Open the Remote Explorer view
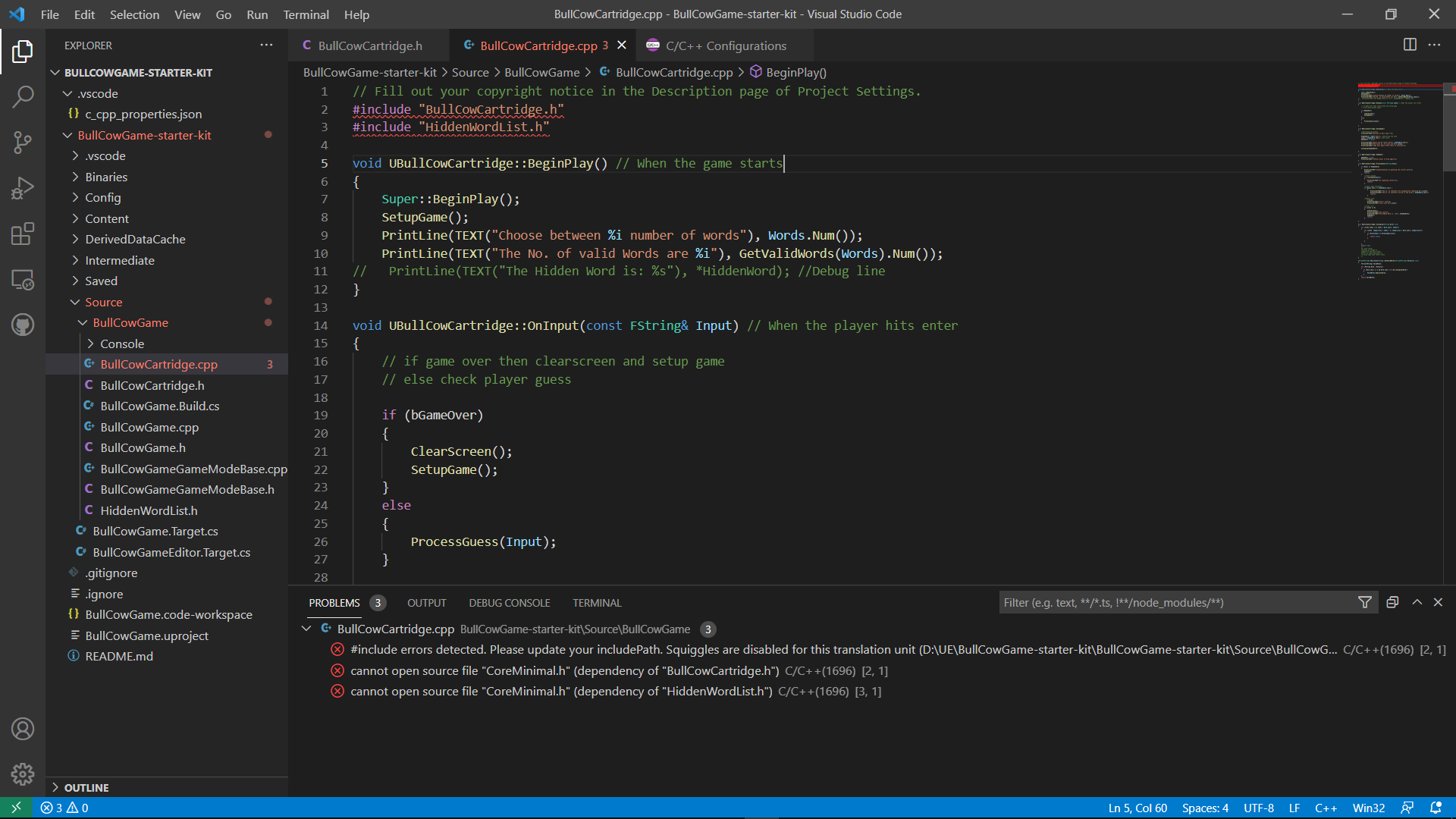The width and height of the screenshot is (1456, 819). tap(23, 280)
